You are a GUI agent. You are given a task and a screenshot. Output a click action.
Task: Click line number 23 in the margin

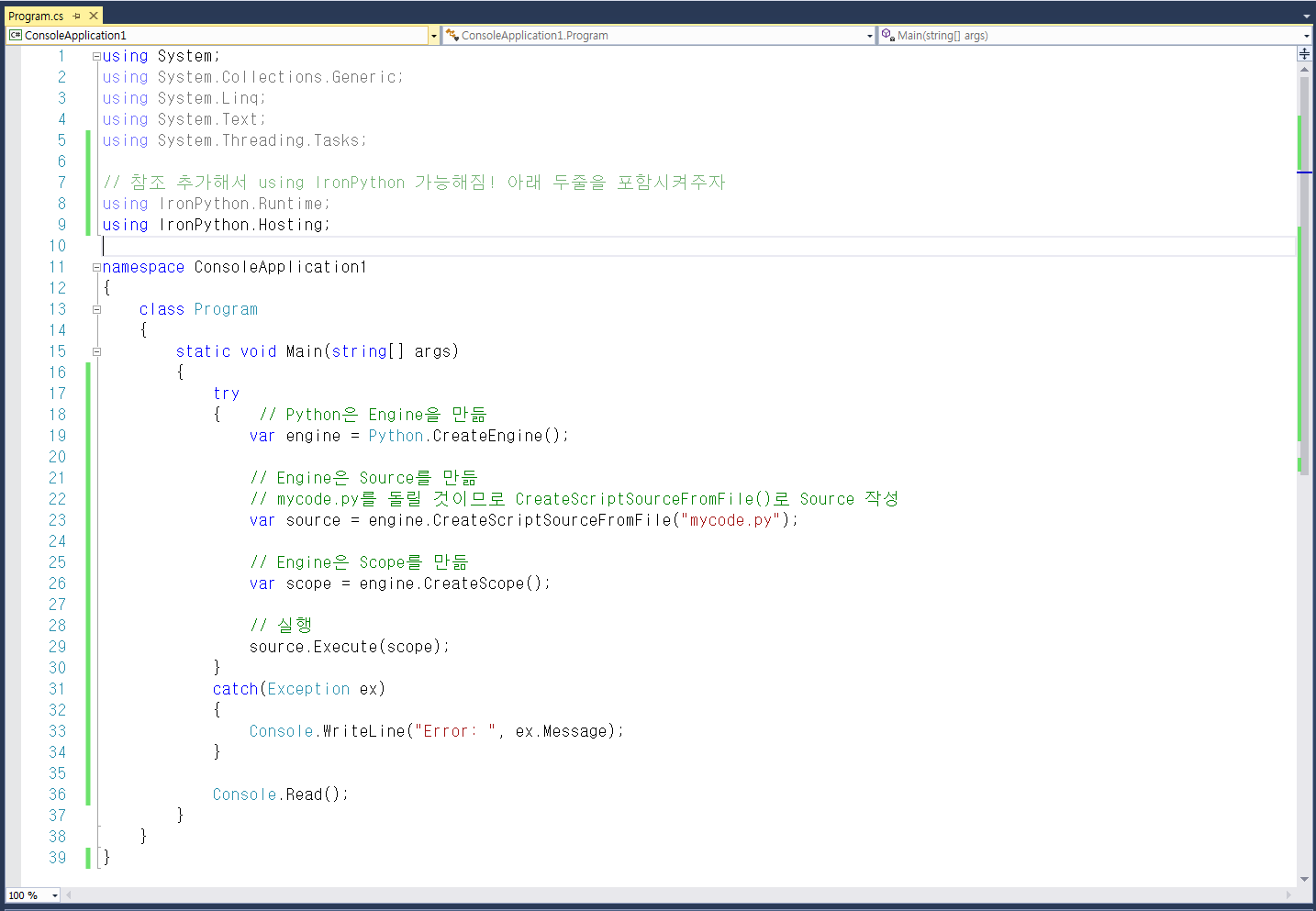[57, 520]
